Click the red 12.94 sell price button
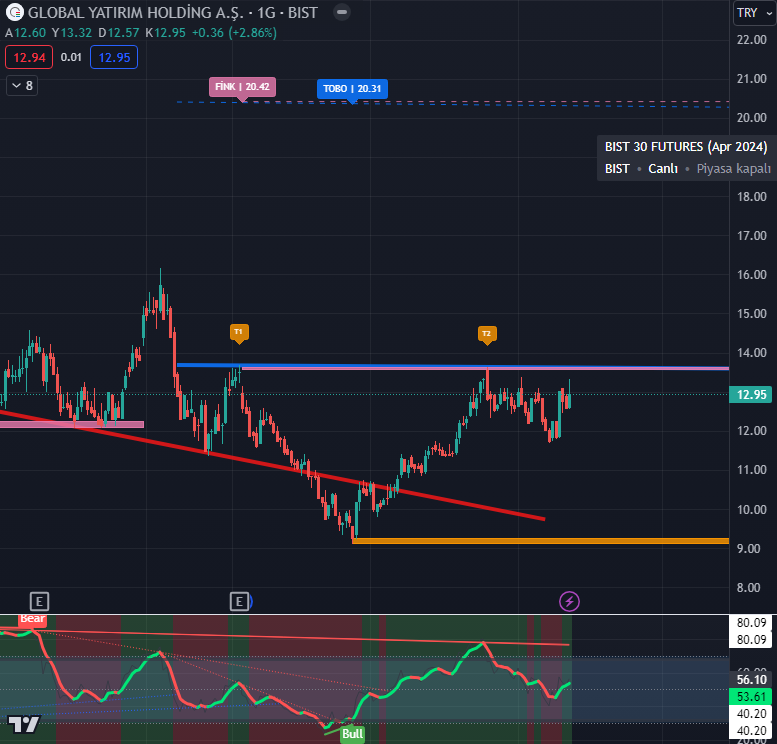The height and width of the screenshot is (744, 777). (x=29, y=57)
